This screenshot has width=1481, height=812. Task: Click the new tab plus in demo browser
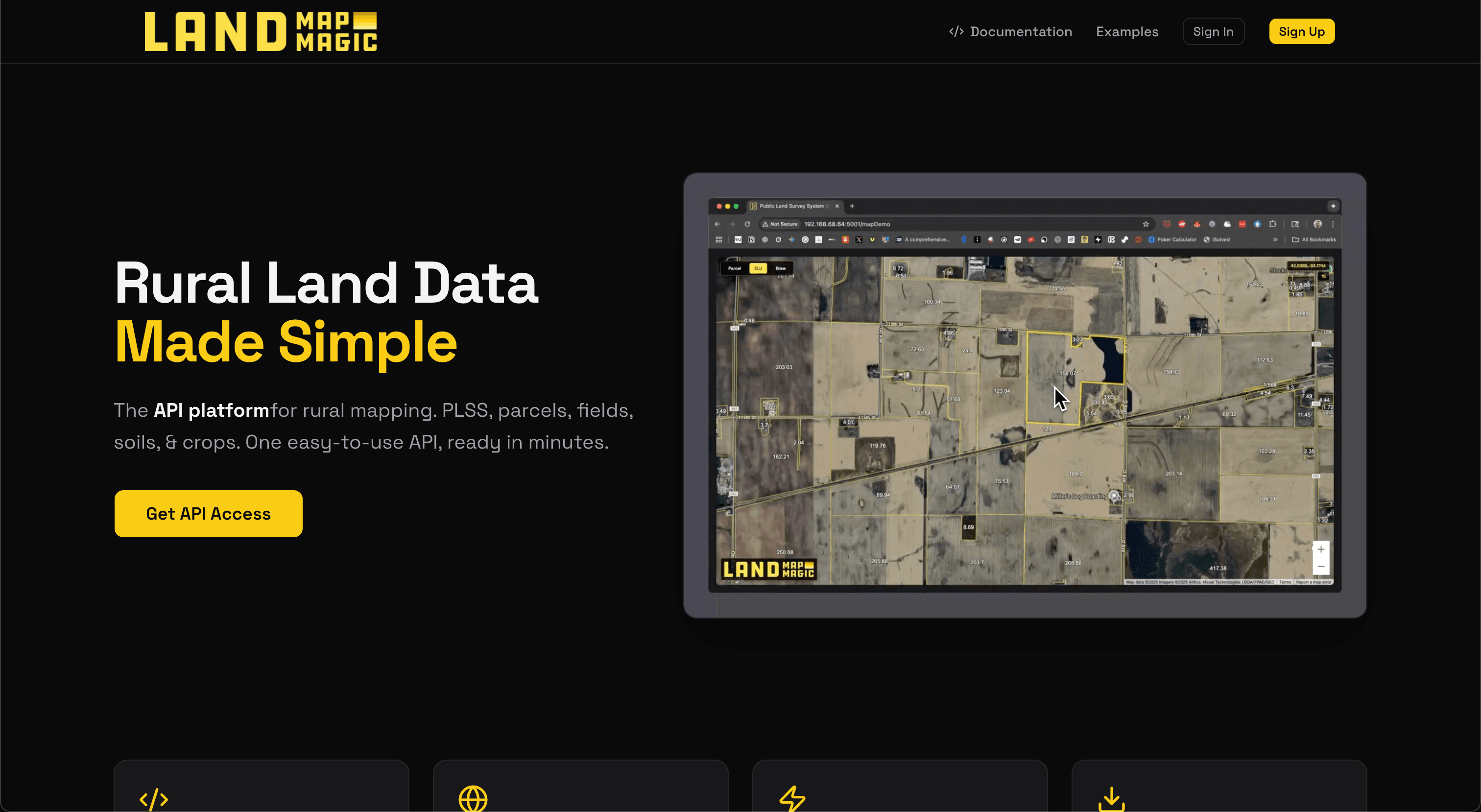pos(852,206)
